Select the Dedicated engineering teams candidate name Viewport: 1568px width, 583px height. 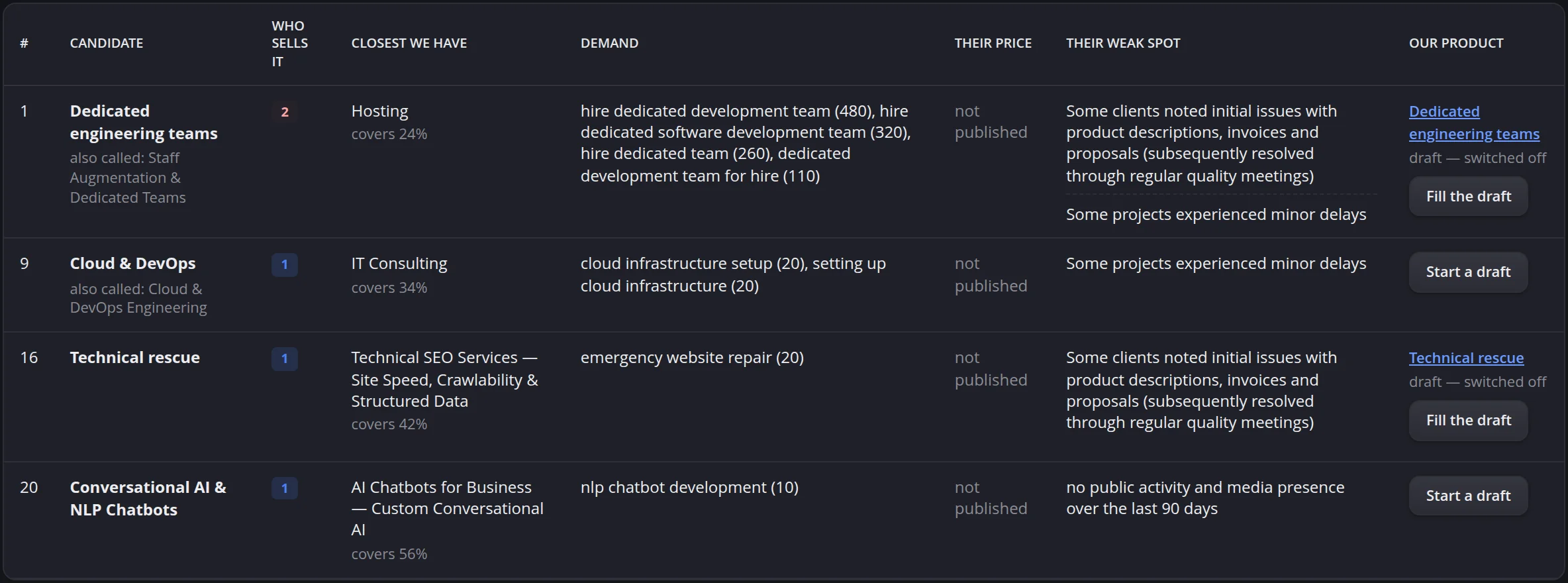click(x=144, y=122)
